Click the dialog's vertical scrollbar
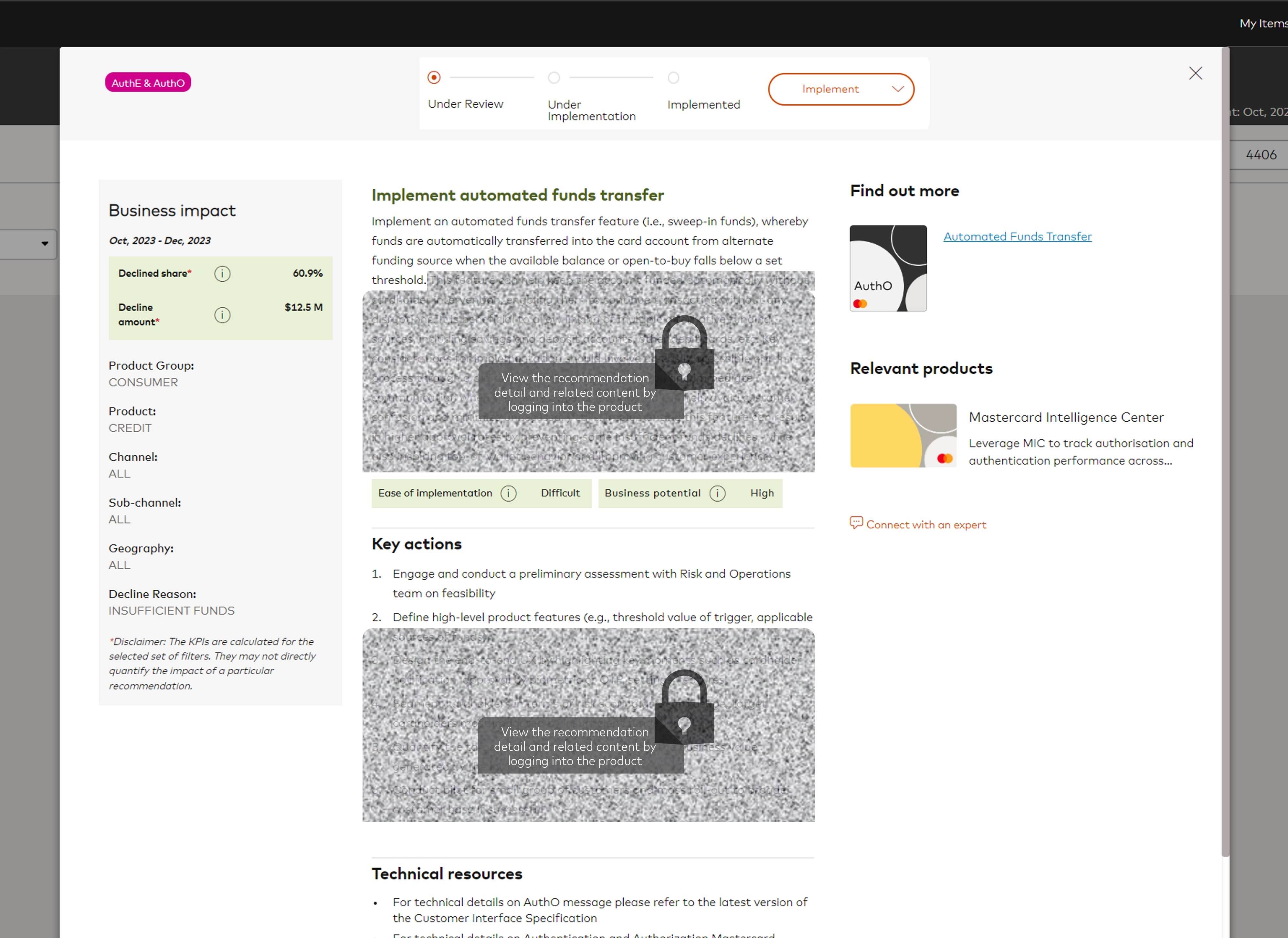Viewport: 1288px width, 938px height. pos(1225,454)
